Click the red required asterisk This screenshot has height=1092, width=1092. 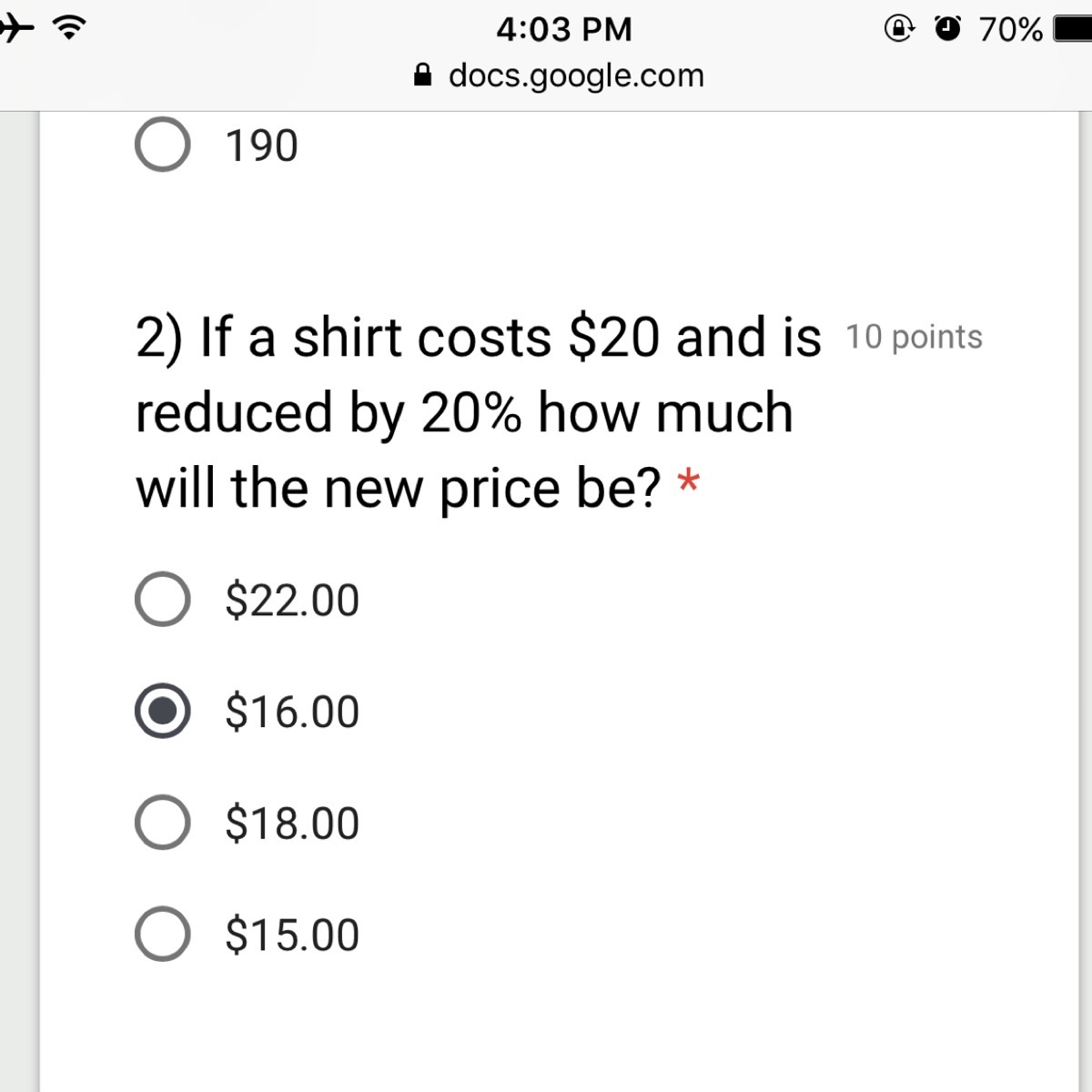click(689, 480)
